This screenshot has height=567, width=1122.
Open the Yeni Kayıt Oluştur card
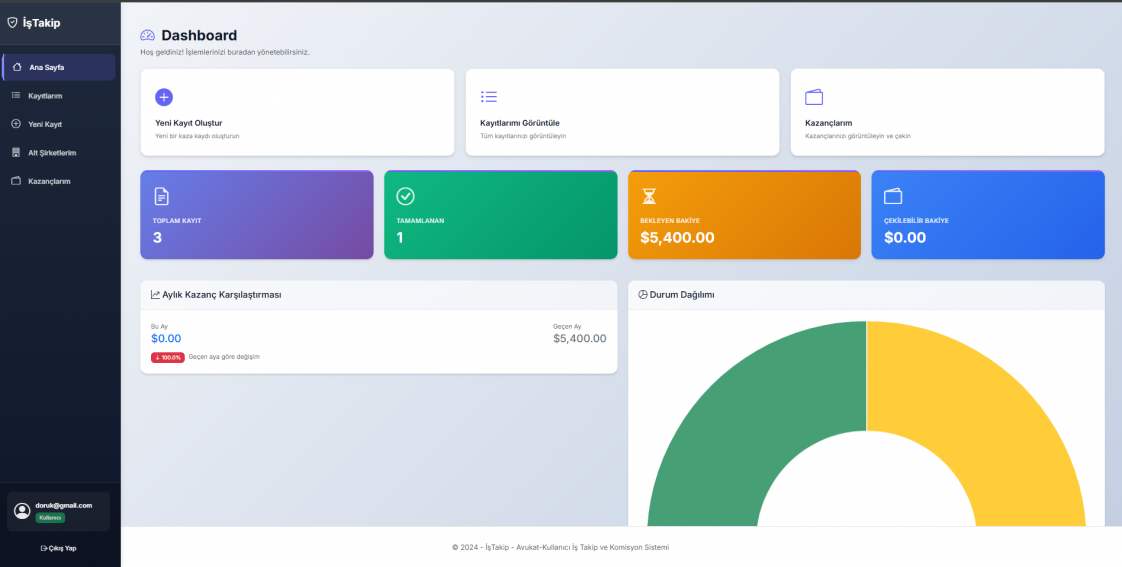click(296, 112)
